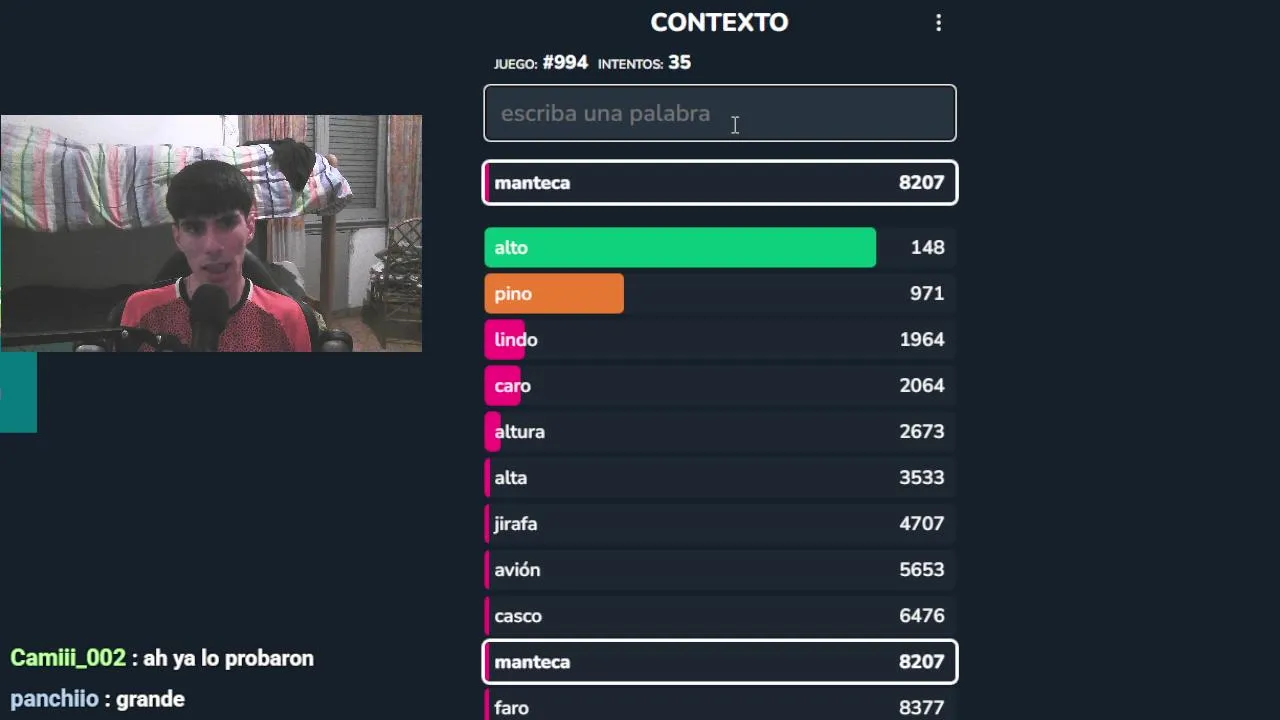This screenshot has width=1280, height=720.
Task: Click the manteca row in the list
Action: point(719,662)
